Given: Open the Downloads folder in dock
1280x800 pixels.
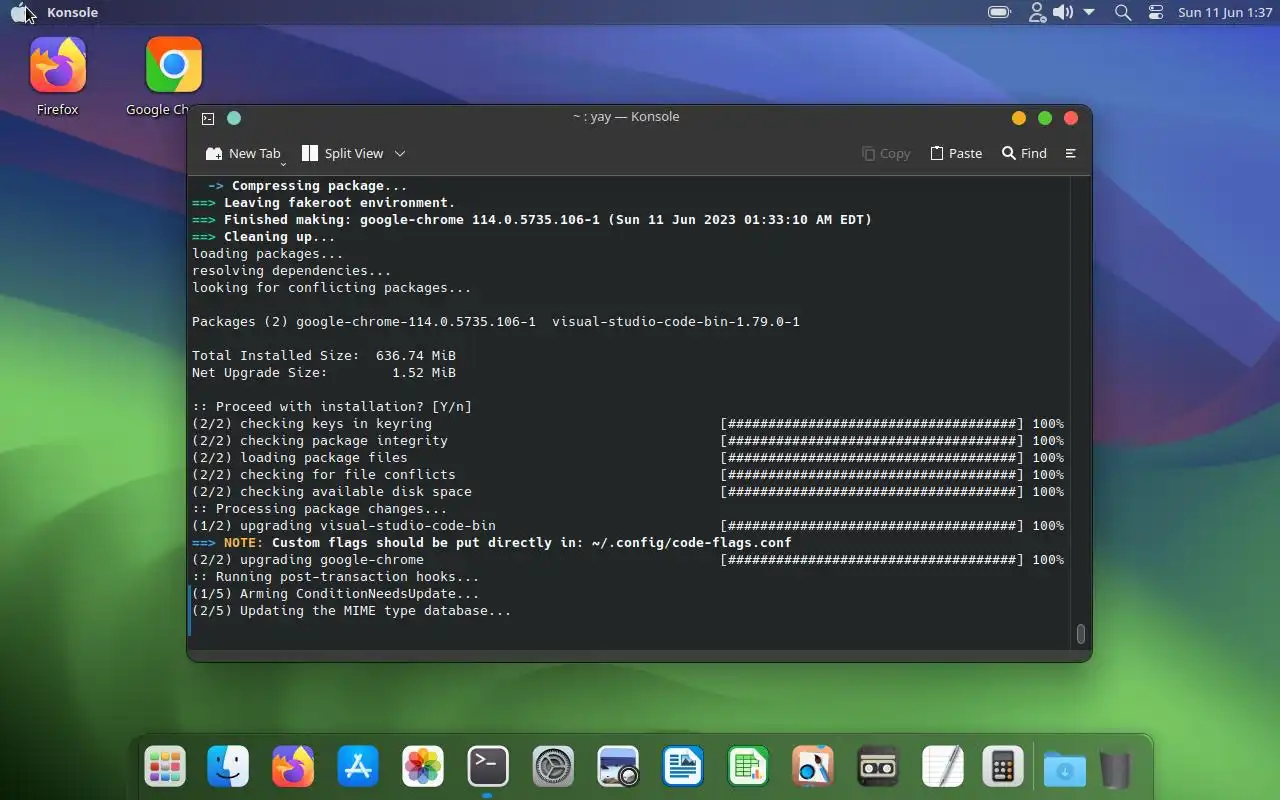Looking at the screenshot, I should pos(1065,768).
